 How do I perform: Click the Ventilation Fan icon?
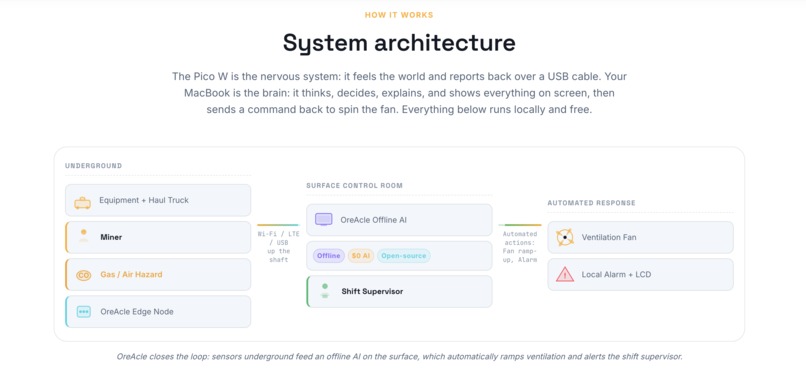(564, 238)
